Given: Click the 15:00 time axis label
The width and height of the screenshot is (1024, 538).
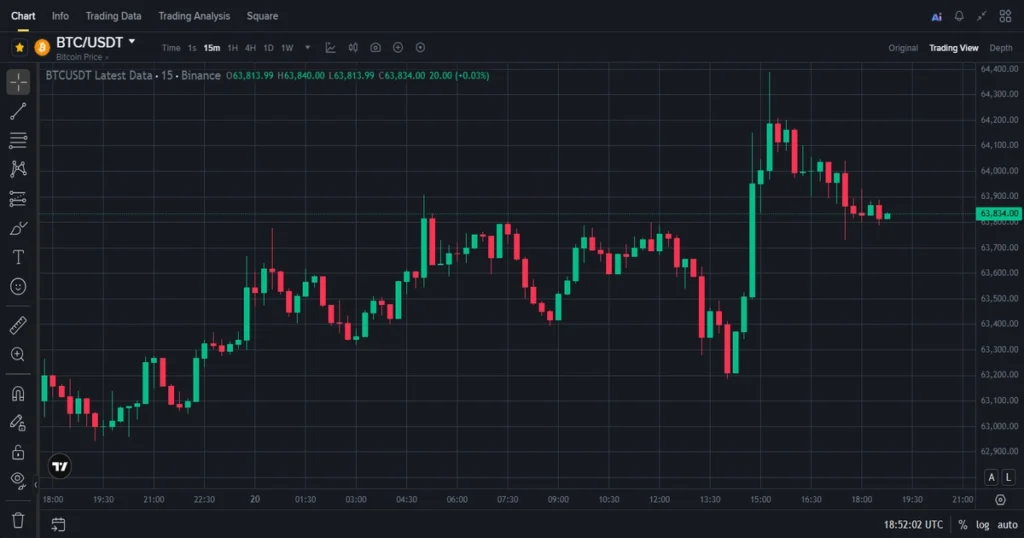Looking at the screenshot, I should (x=760, y=499).
